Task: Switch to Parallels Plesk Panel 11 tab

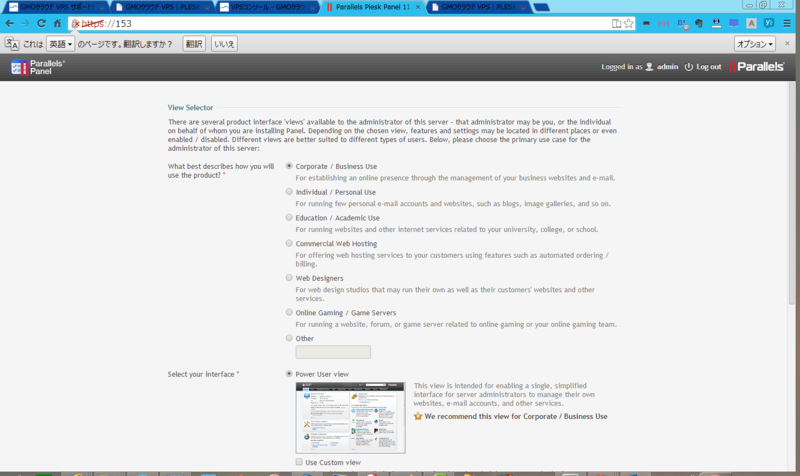Action: [x=372, y=7]
